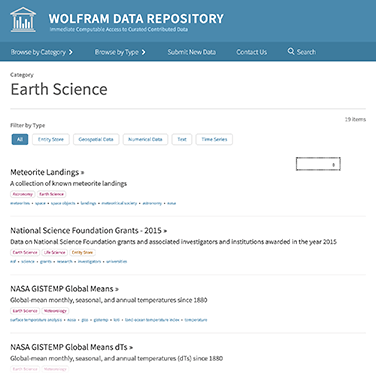Filter results by Entity Store
Viewport: 376px width, 376px height.
coord(51,139)
